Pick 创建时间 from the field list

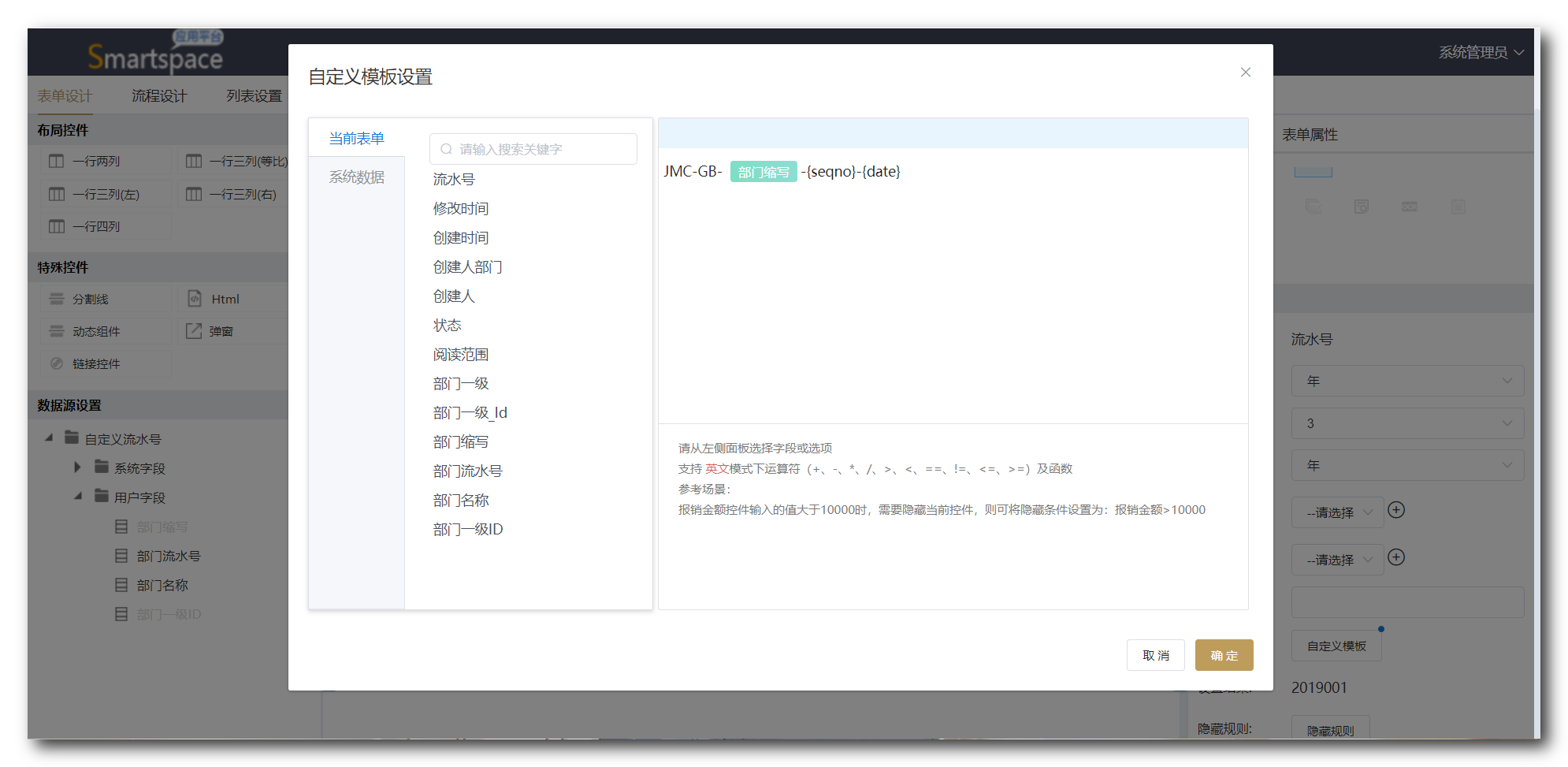pos(461,238)
